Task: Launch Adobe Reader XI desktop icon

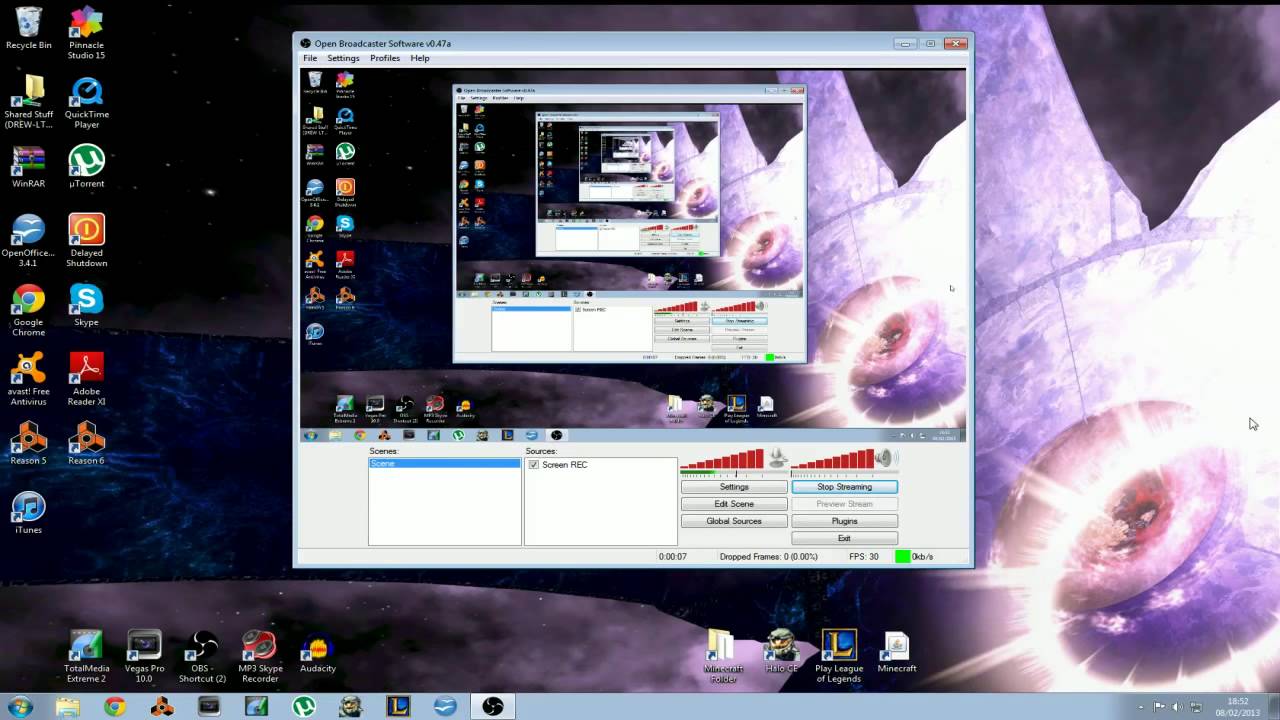Action: (x=87, y=379)
